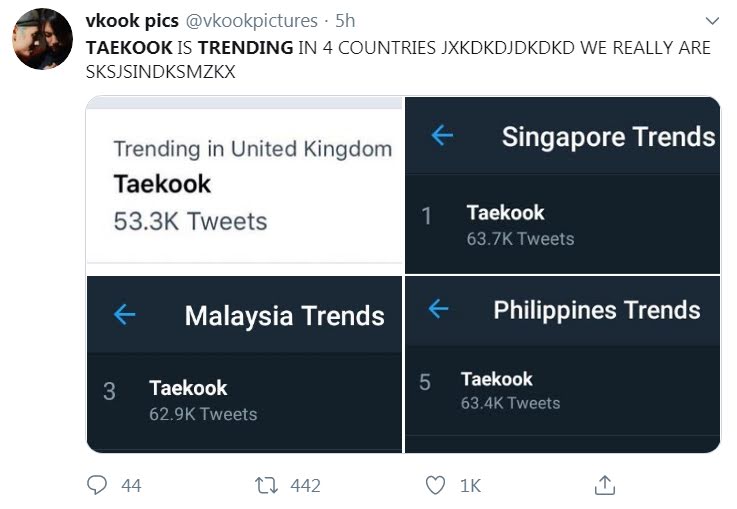Open the vkook pics display name
The height and width of the screenshot is (509, 737).
coord(132,20)
